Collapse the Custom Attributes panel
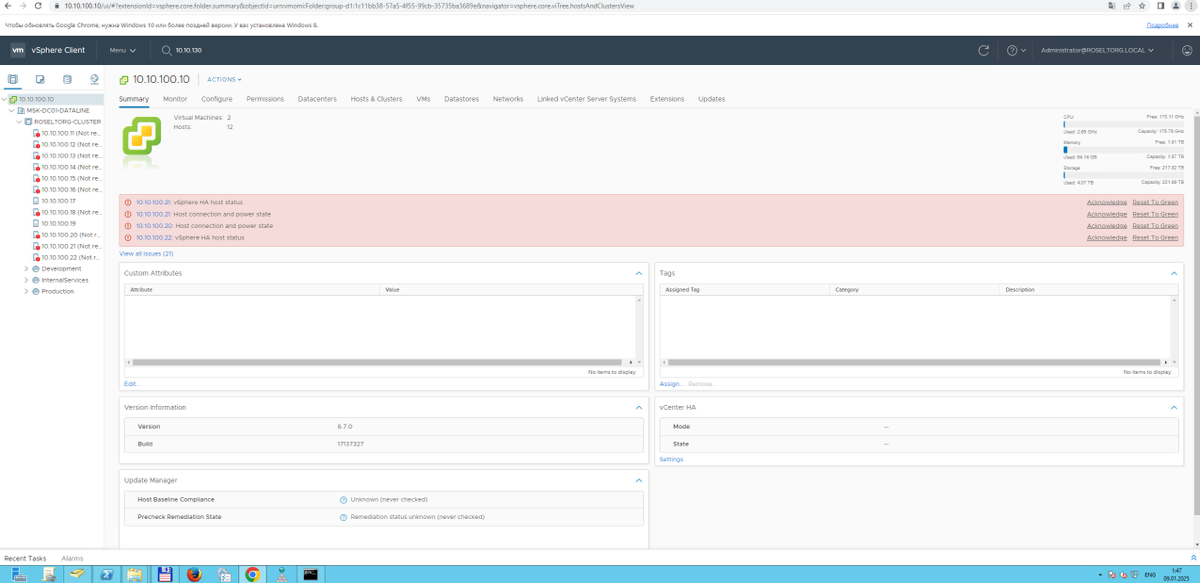Screen dimensions: 1200x583 pyautogui.click(x=639, y=273)
